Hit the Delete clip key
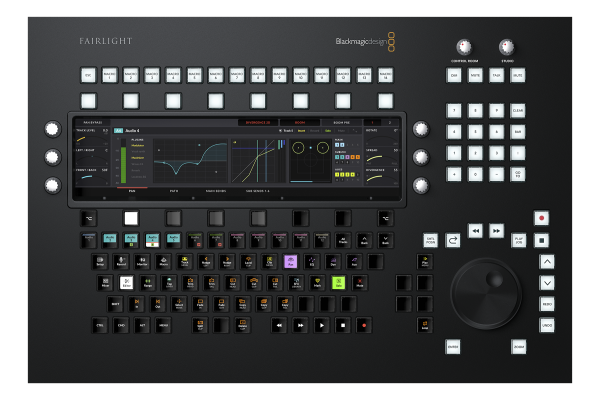Screen dimensions: 600x400 (x=243, y=325)
